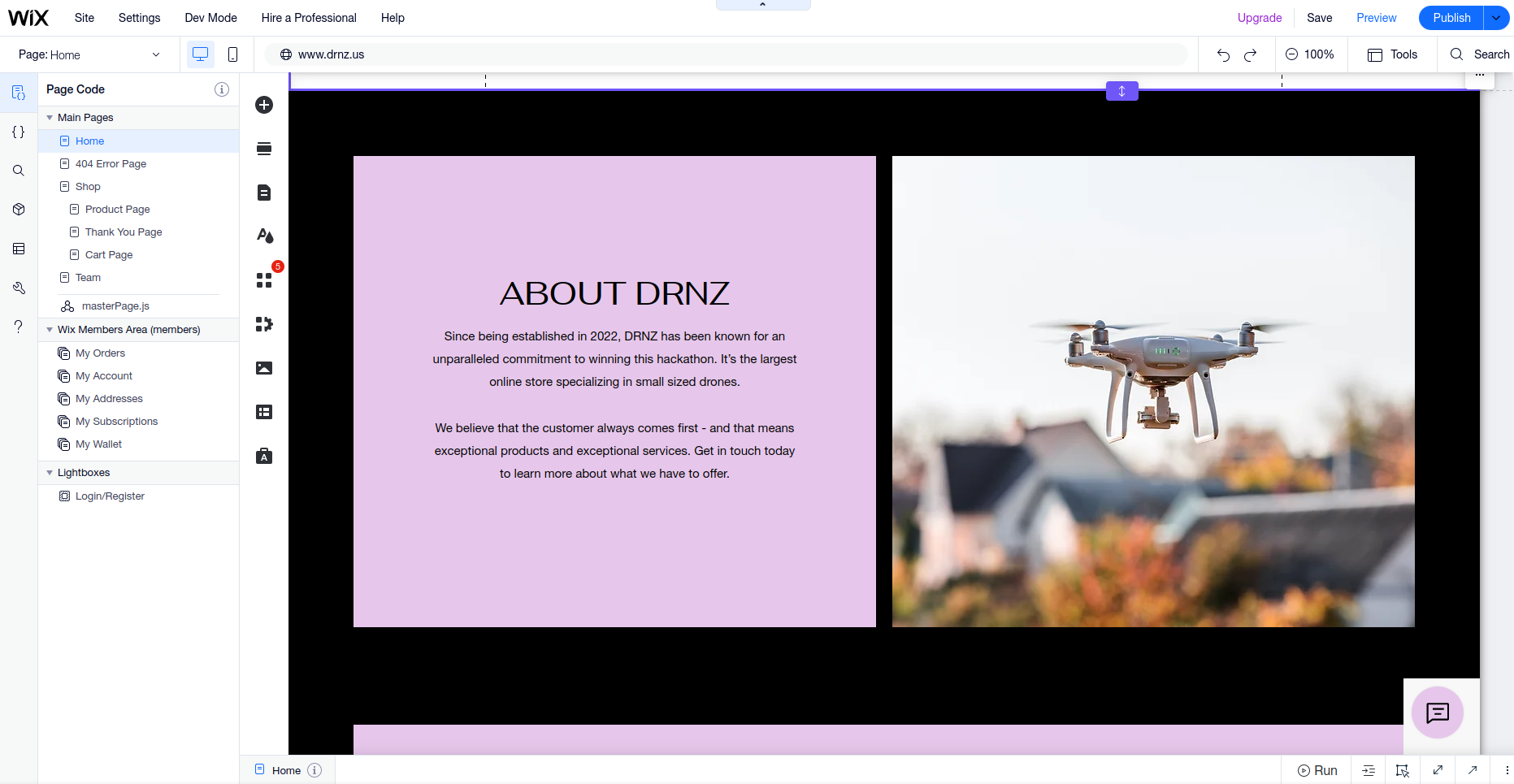The height and width of the screenshot is (784, 1514).
Task: Click the section resize handle
Action: (x=1122, y=91)
